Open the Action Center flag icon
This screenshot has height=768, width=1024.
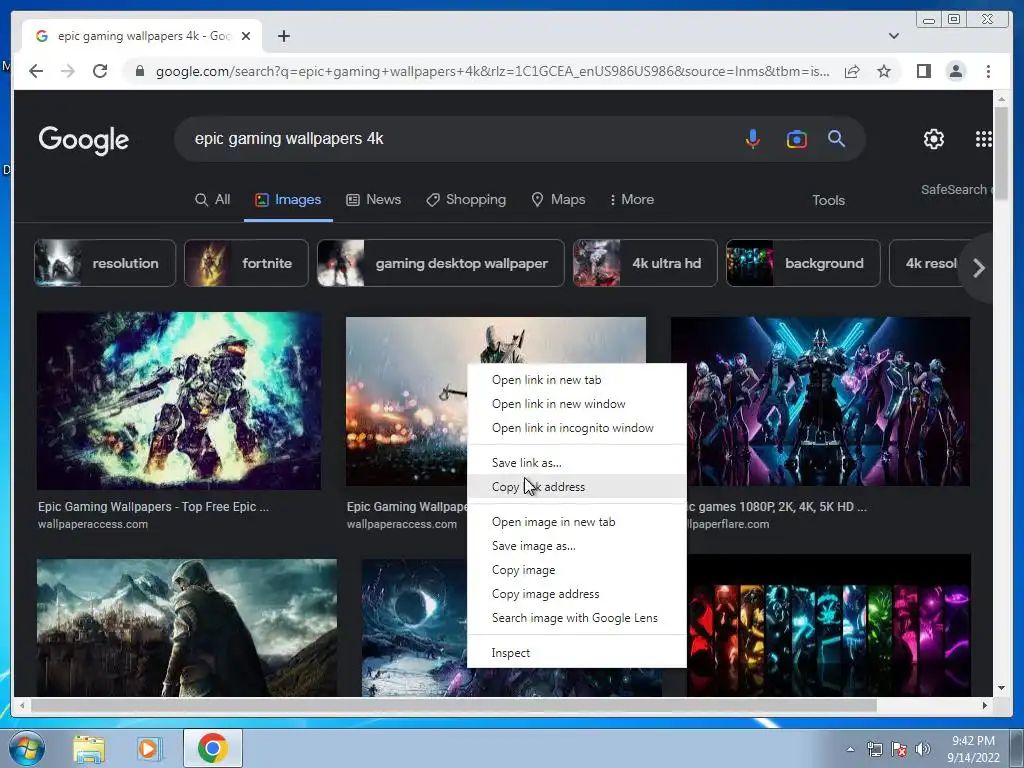tap(899, 749)
